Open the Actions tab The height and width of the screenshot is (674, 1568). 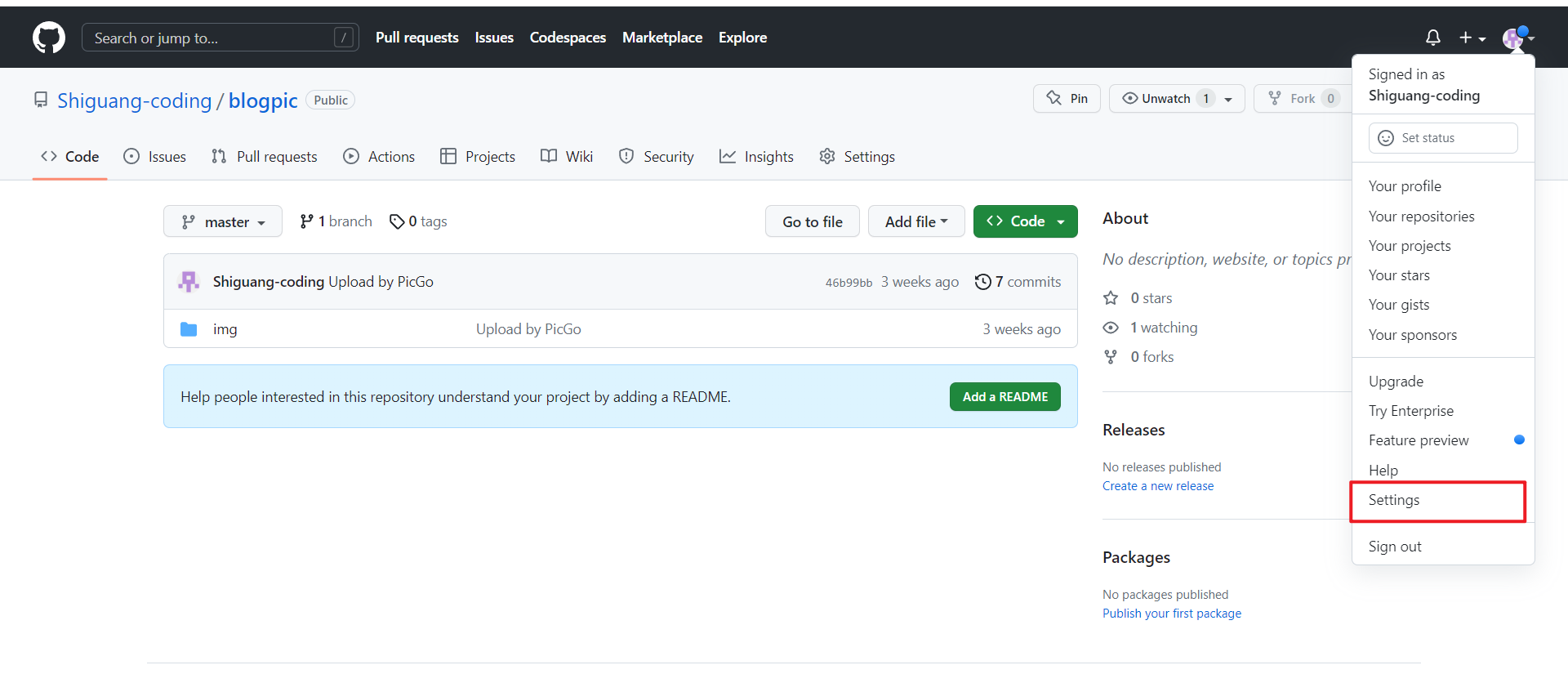click(x=379, y=156)
